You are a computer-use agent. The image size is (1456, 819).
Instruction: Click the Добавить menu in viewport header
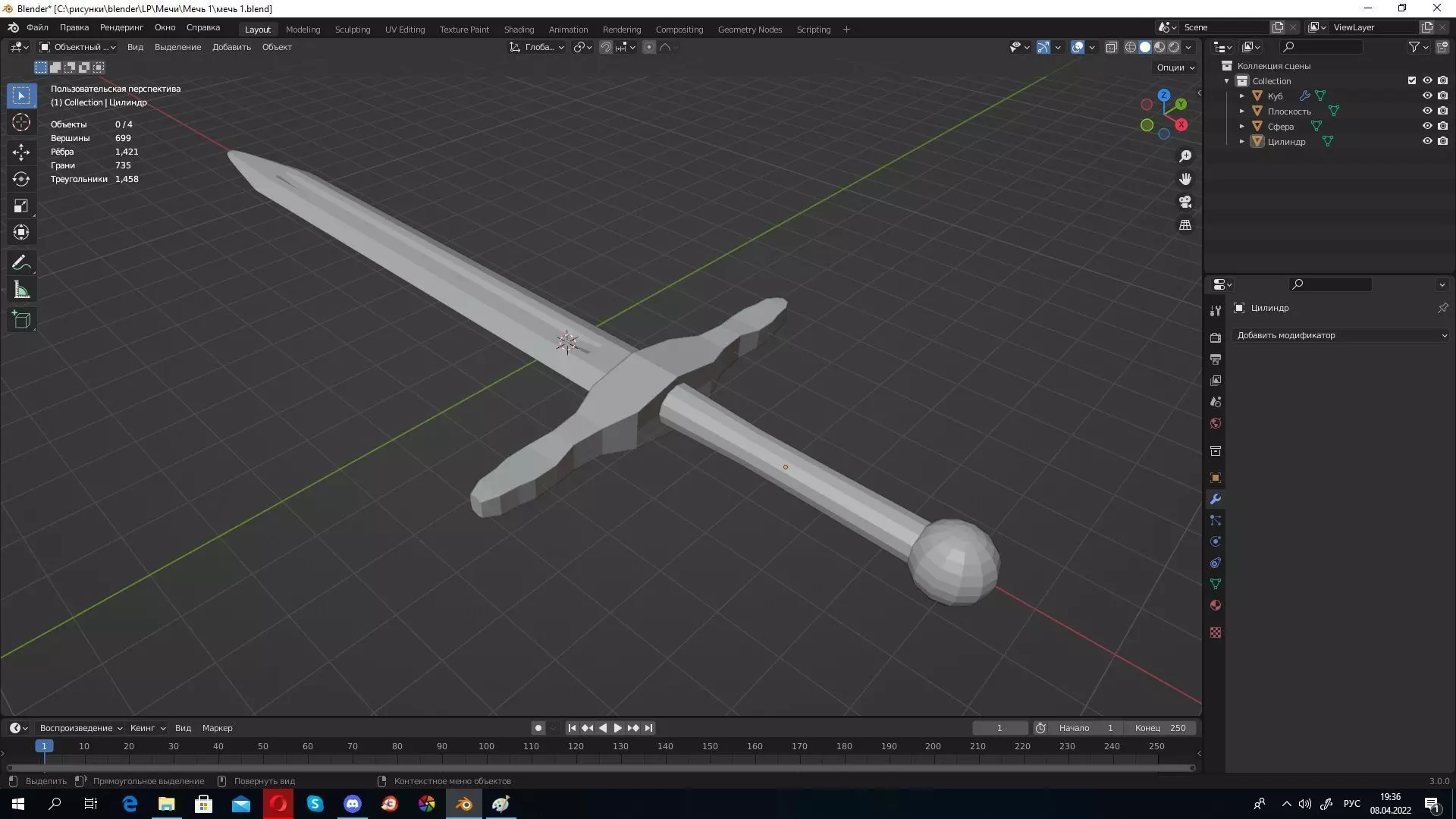tap(231, 47)
